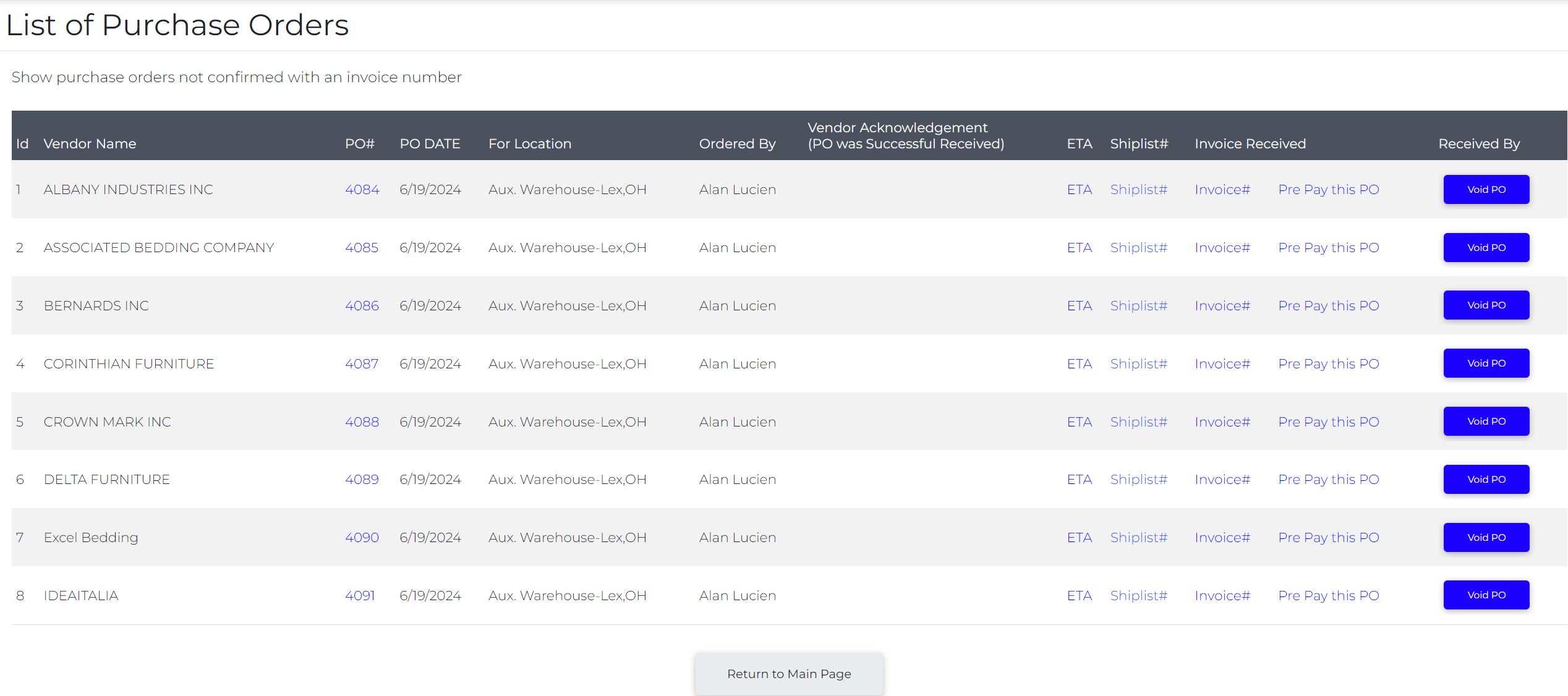
Task: Show purchase orders not confirmed with invoice
Action: coord(236,77)
